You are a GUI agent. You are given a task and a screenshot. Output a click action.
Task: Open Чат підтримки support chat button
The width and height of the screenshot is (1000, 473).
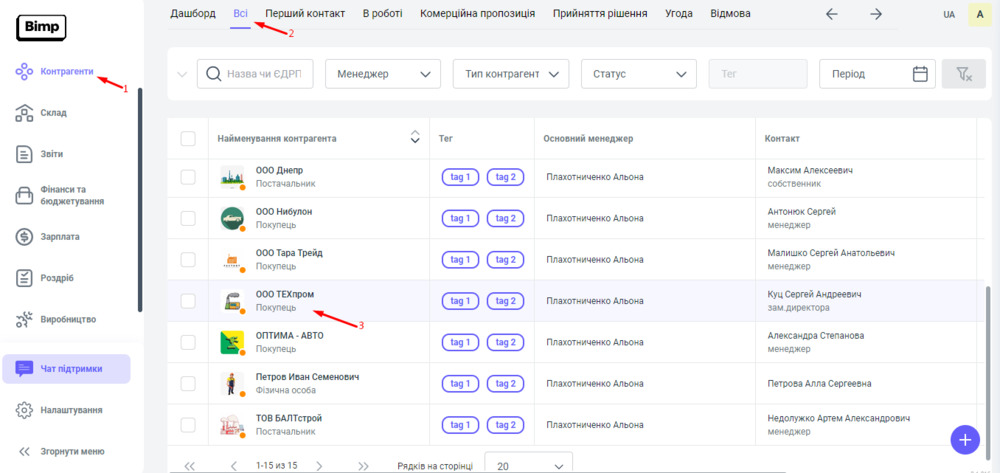pyautogui.click(x=66, y=369)
